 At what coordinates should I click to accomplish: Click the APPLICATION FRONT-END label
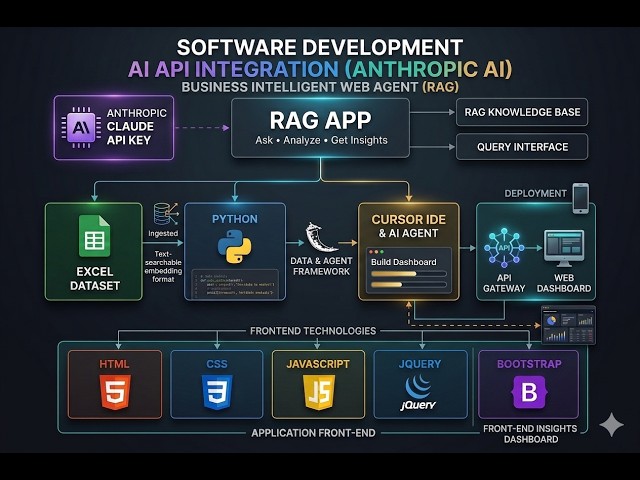pyautogui.click(x=313, y=433)
